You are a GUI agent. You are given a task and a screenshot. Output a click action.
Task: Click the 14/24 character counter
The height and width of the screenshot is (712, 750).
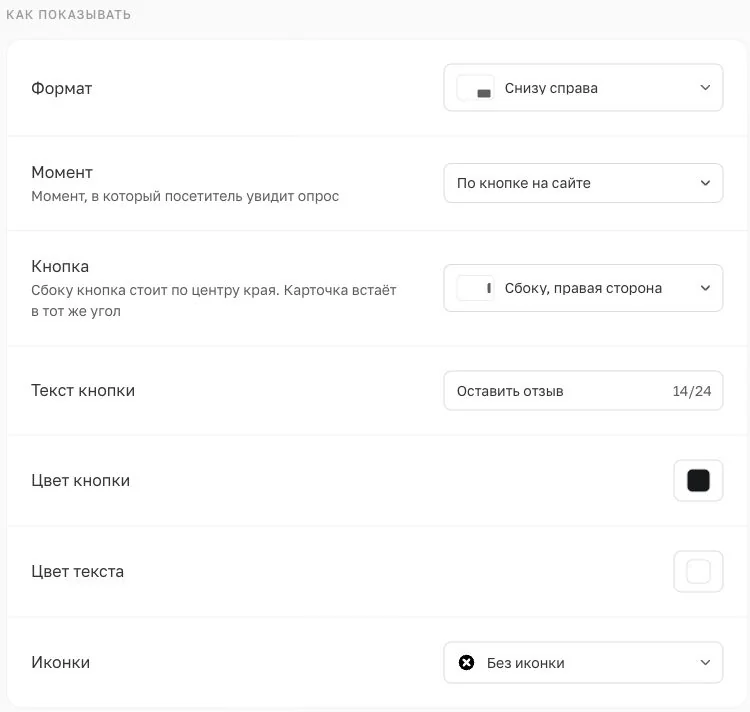tap(692, 391)
